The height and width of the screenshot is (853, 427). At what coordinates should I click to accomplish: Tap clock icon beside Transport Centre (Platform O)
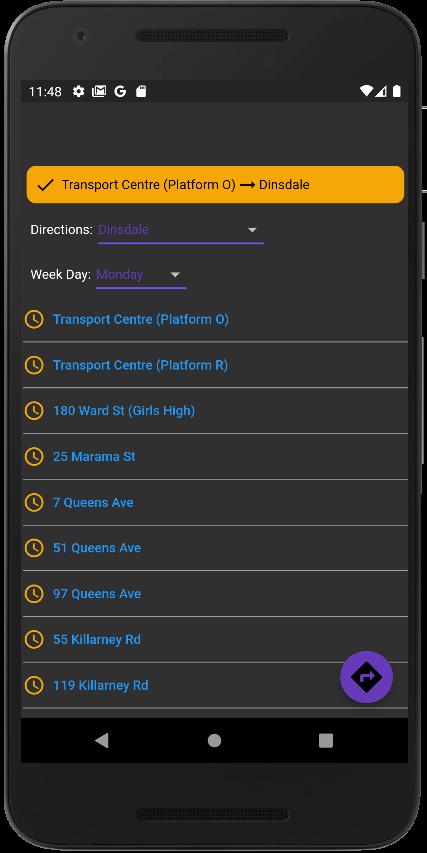pos(34,319)
